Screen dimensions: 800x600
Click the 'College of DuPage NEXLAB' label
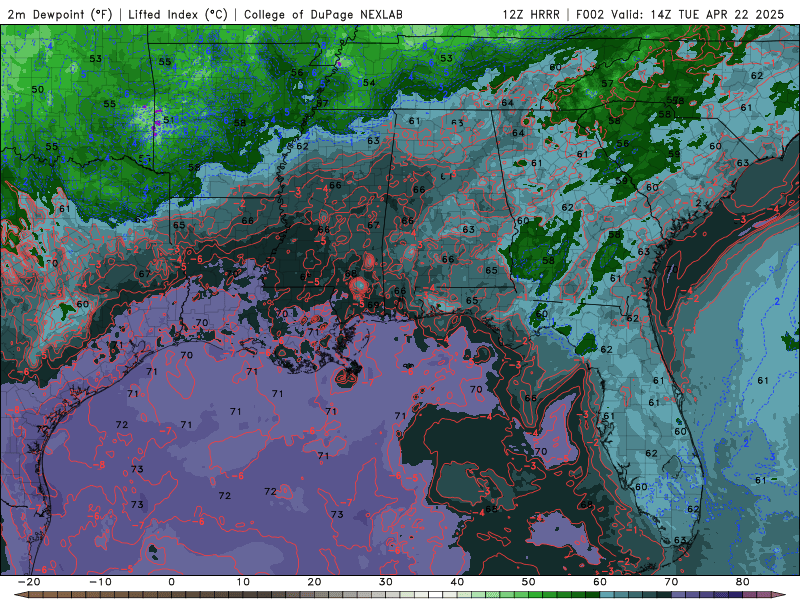[323, 14]
